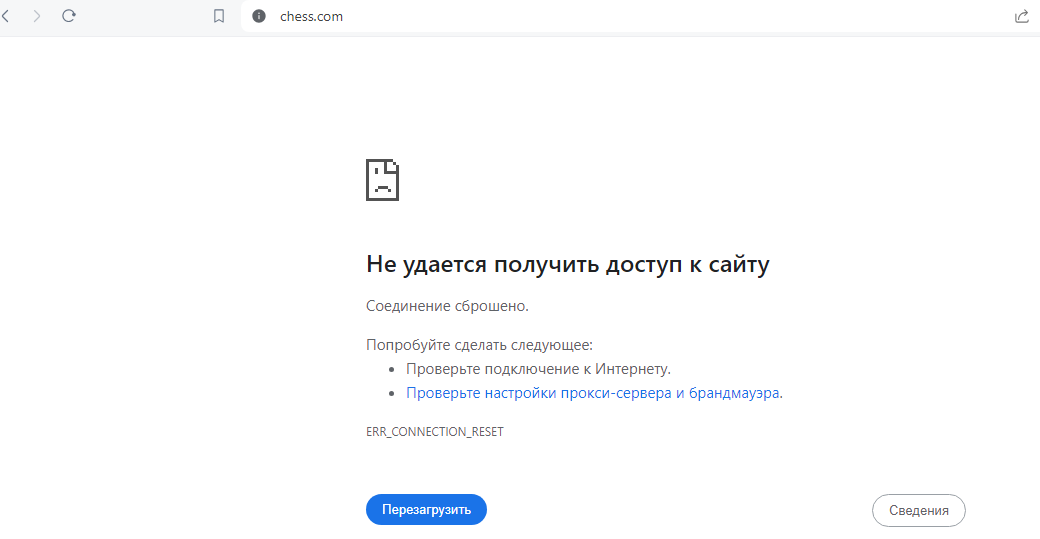Click the sad page error icon

pyautogui.click(x=382, y=180)
